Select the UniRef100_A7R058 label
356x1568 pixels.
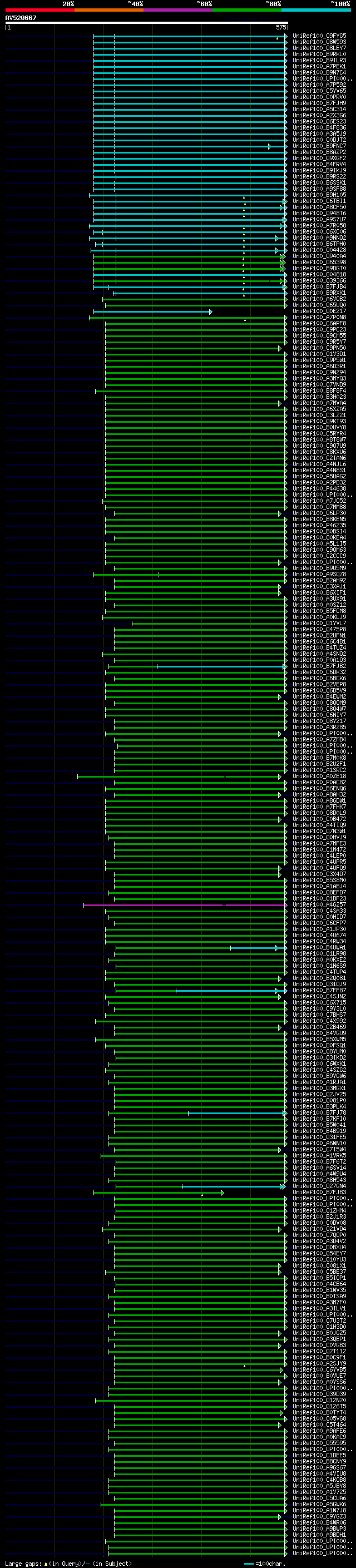point(319,226)
